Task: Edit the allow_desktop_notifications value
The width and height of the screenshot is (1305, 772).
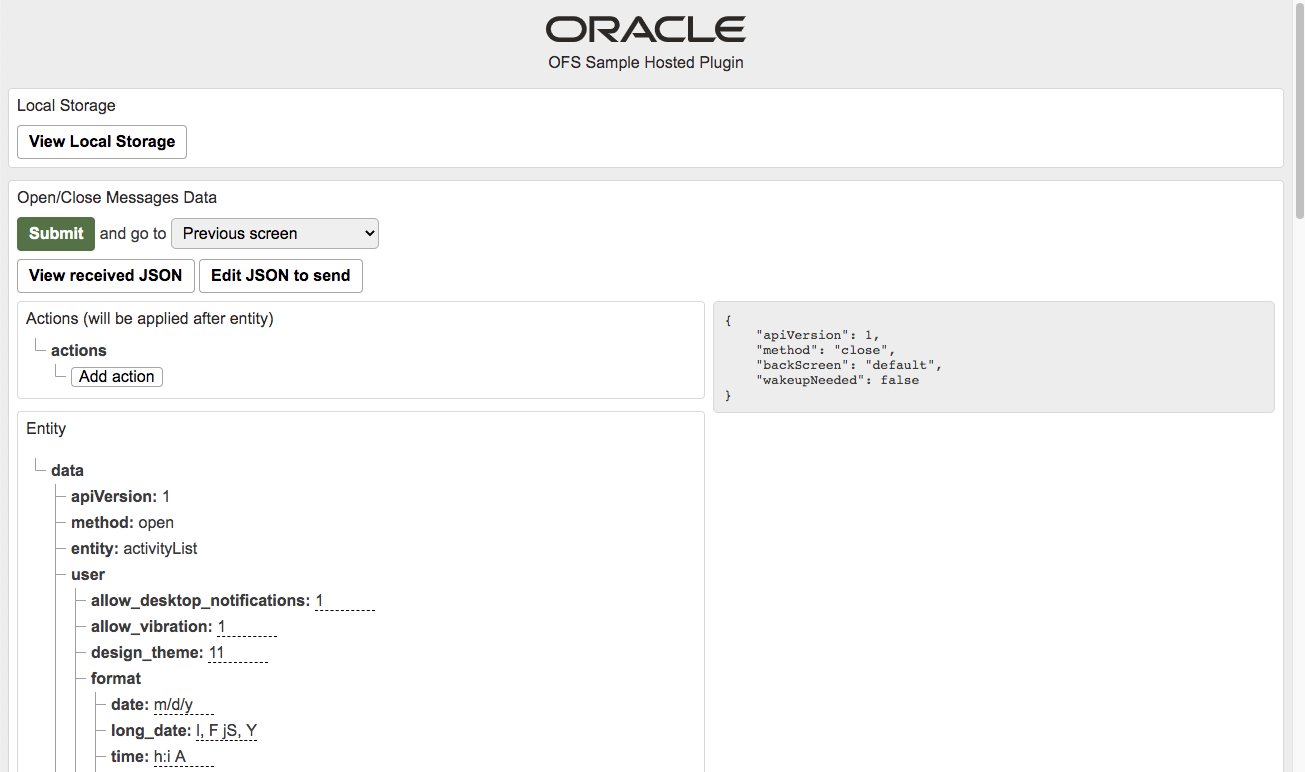Action: click(344, 600)
